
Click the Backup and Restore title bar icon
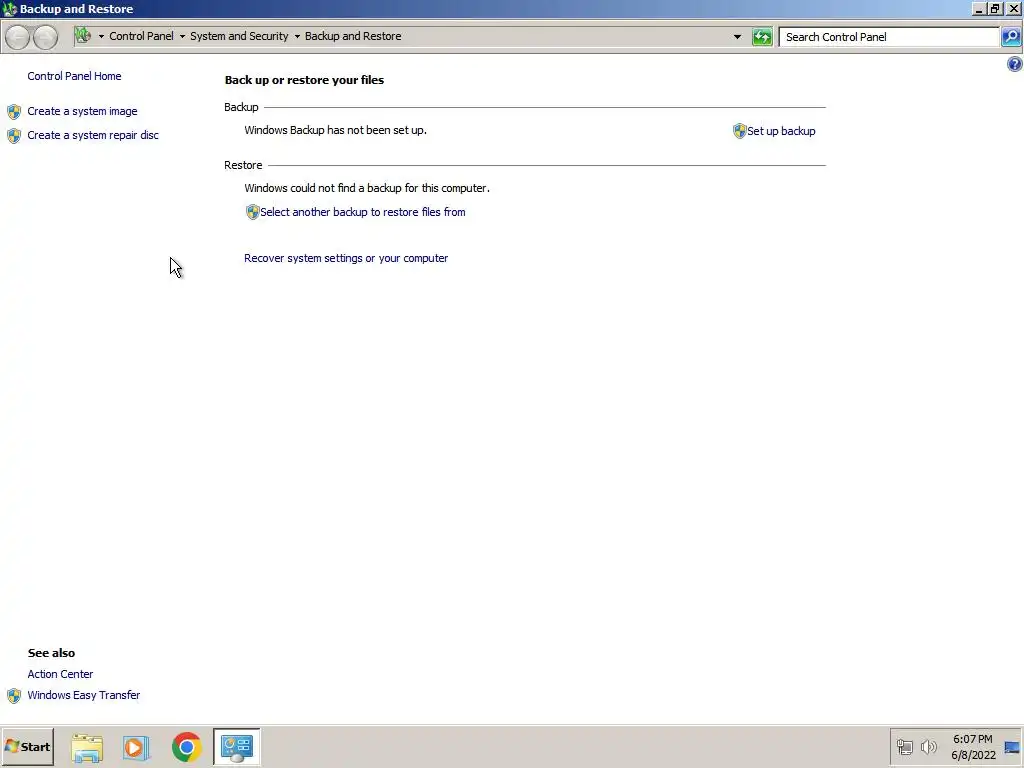pyautogui.click(x=10, y=8)
